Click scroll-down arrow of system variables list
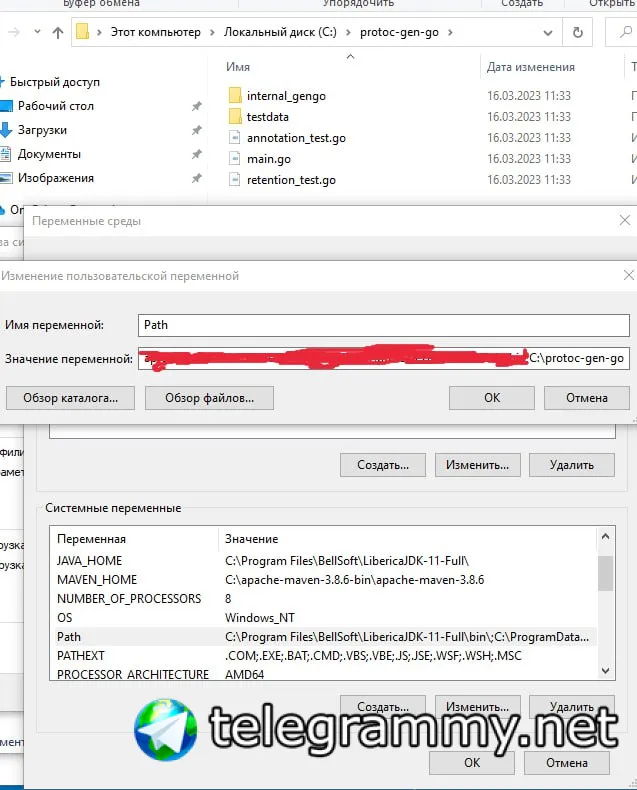Screen dimensions: 637x790 point(605,671)
